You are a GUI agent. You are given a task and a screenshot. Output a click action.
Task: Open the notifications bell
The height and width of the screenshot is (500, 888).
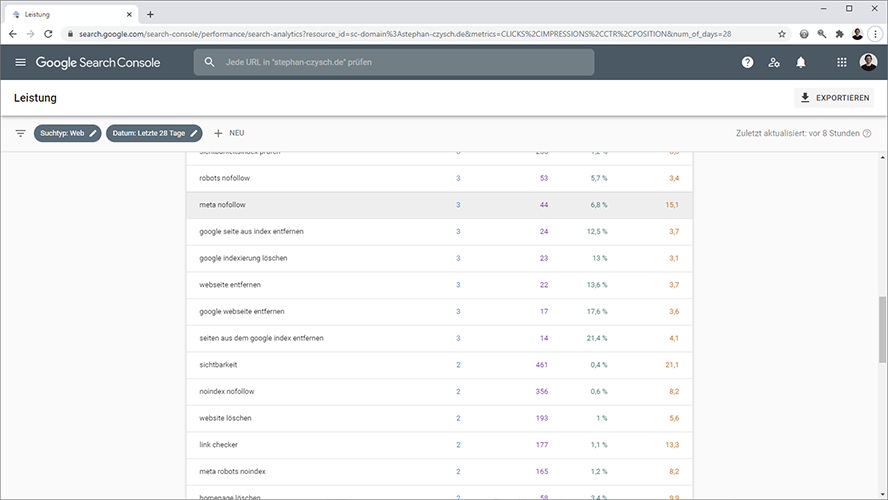click(x=801, y=62)
